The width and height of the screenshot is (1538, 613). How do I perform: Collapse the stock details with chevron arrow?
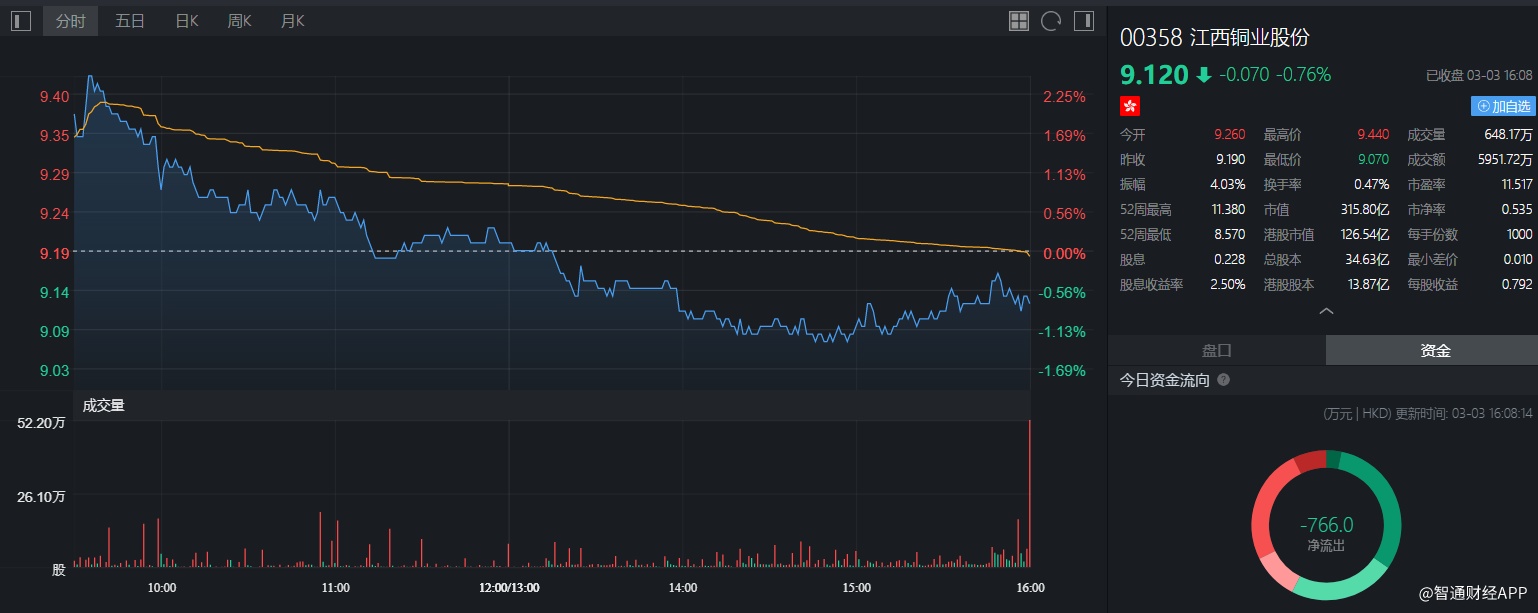click(1326, 311)
